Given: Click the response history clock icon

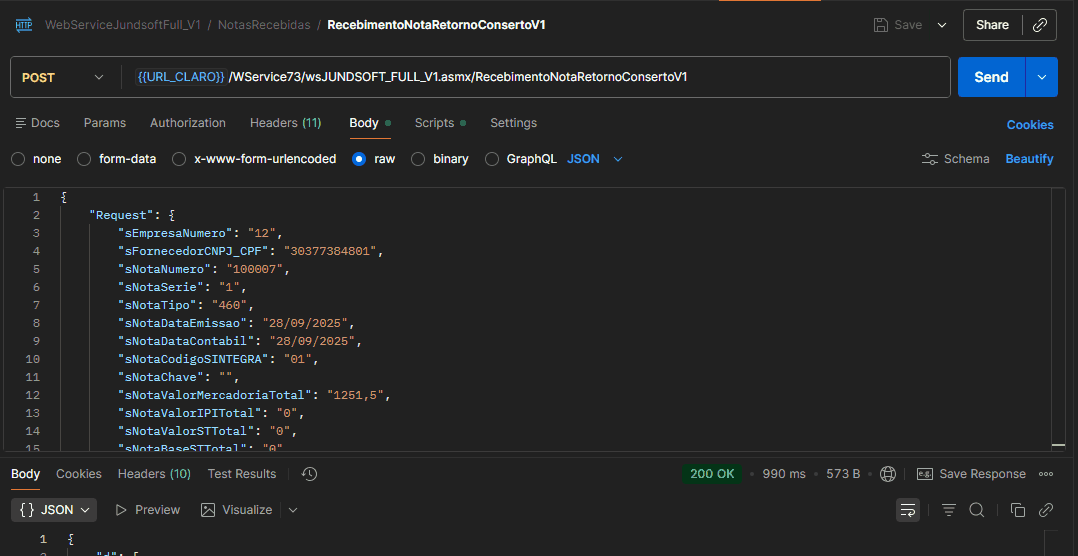Looking at the screenshot, I should click(x=309, y=474).
